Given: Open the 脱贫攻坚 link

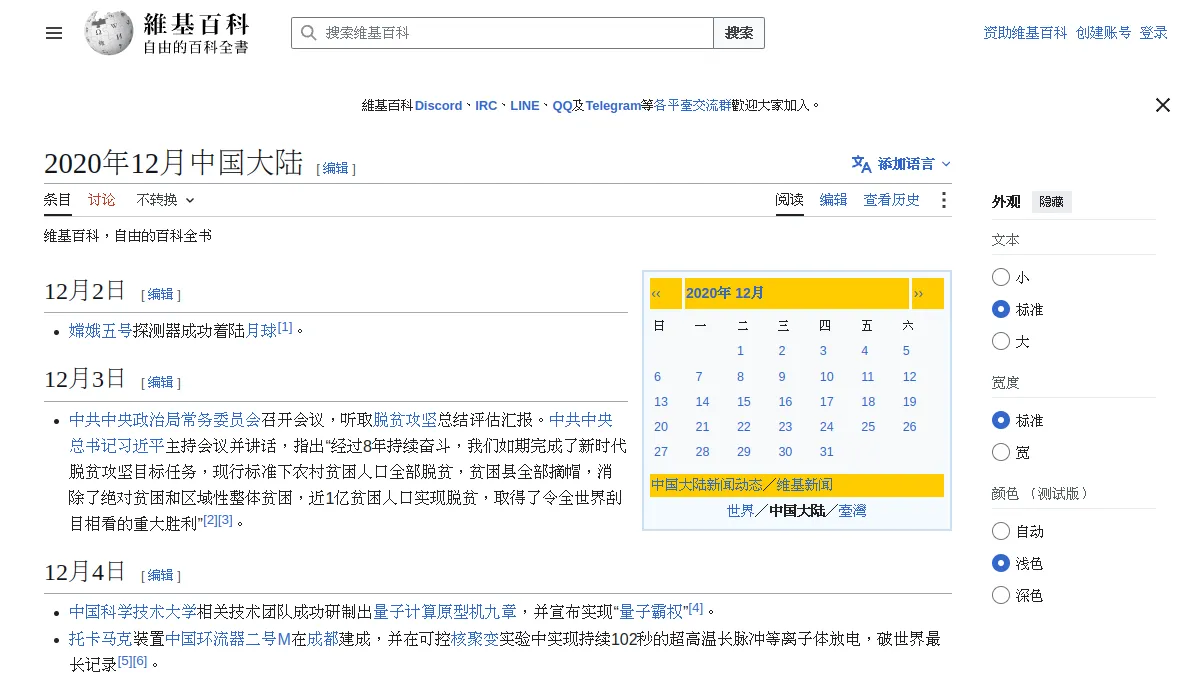Looking at the screenshot, I should point(405,419).
